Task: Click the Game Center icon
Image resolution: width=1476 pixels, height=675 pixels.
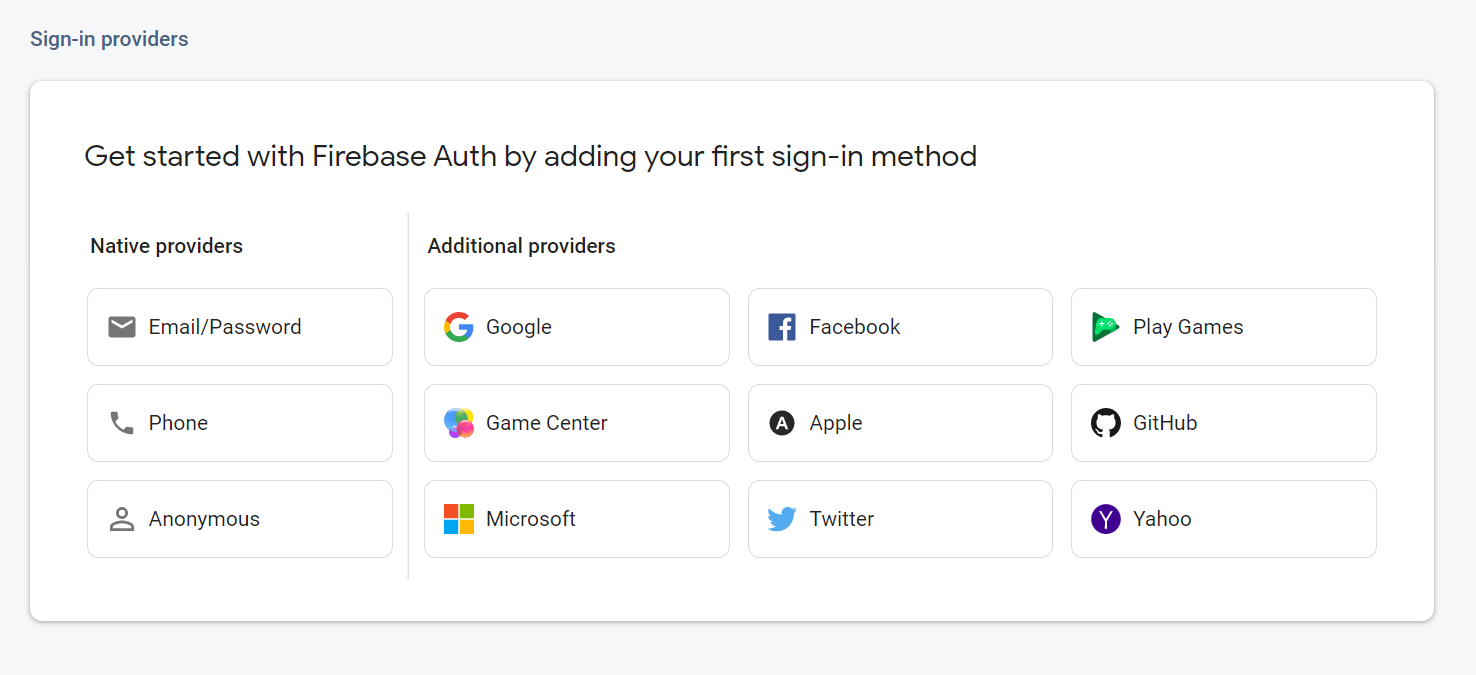Action: pos(458,422)
